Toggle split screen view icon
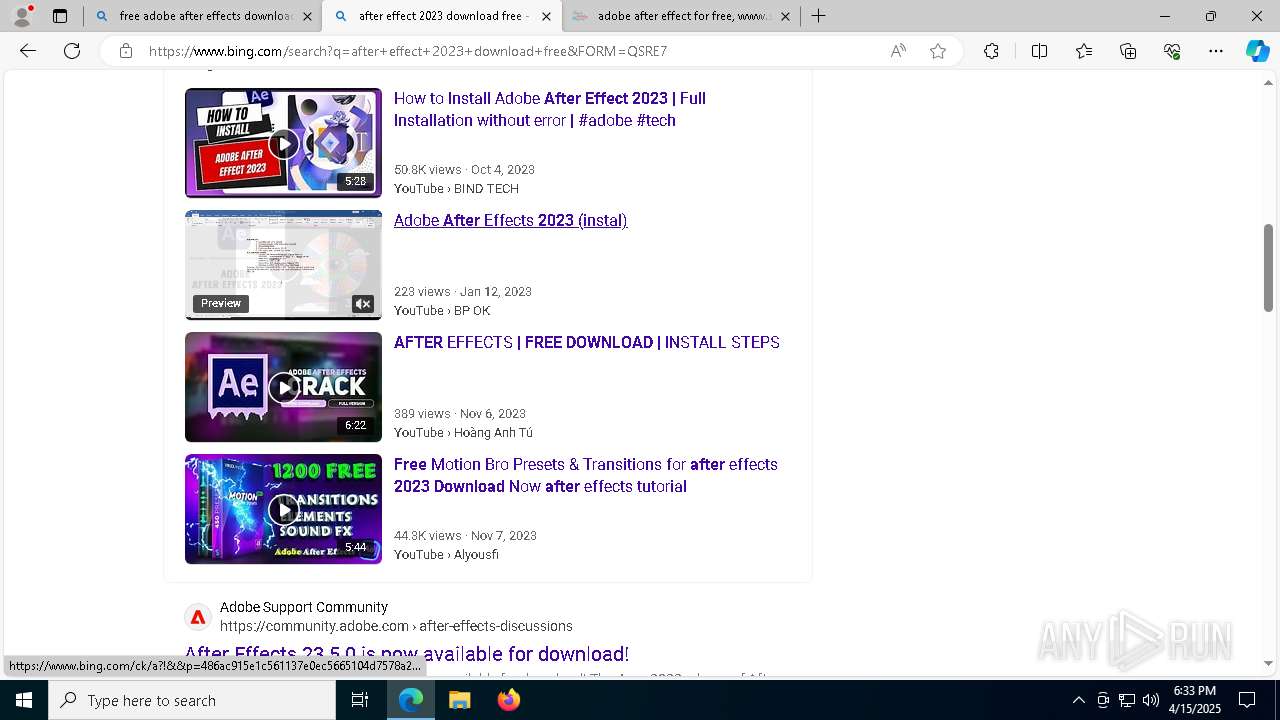 click(1039, 51)
